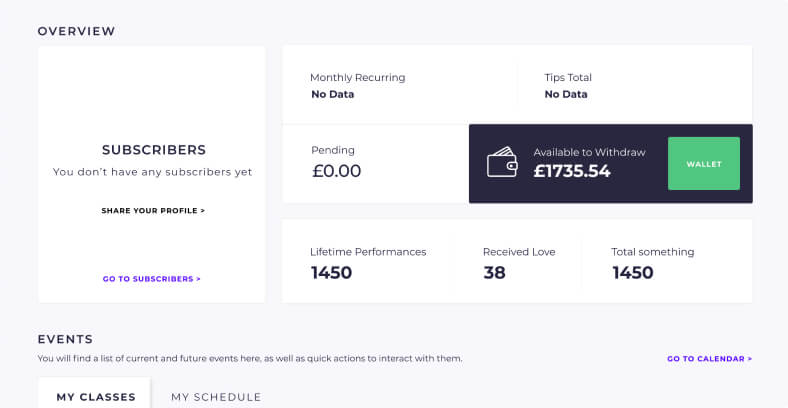Click the Tips Total label

568,77
